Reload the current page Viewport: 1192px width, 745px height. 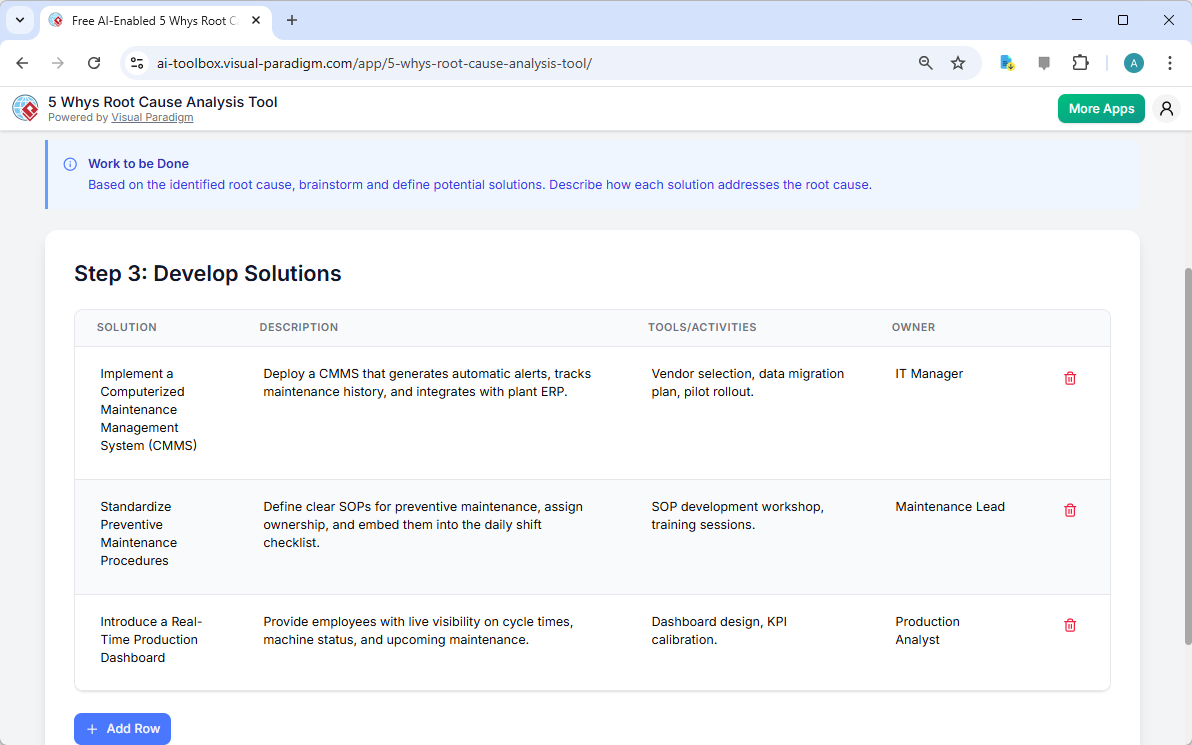(94, 62)
